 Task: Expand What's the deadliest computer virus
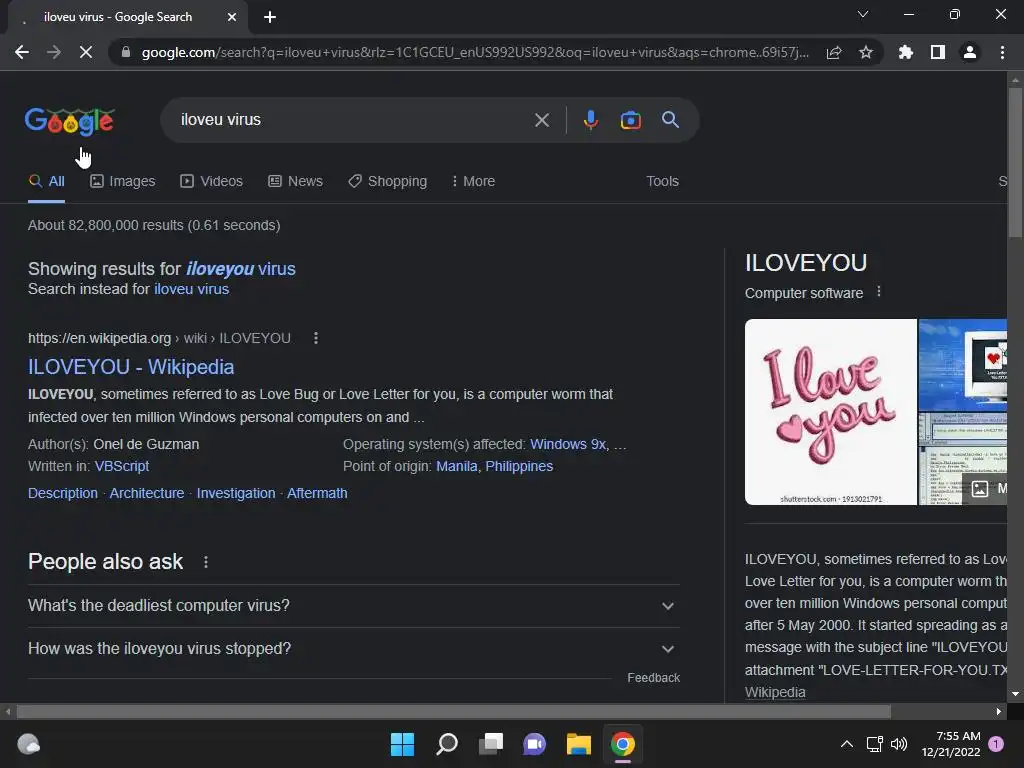click(353, 605)
